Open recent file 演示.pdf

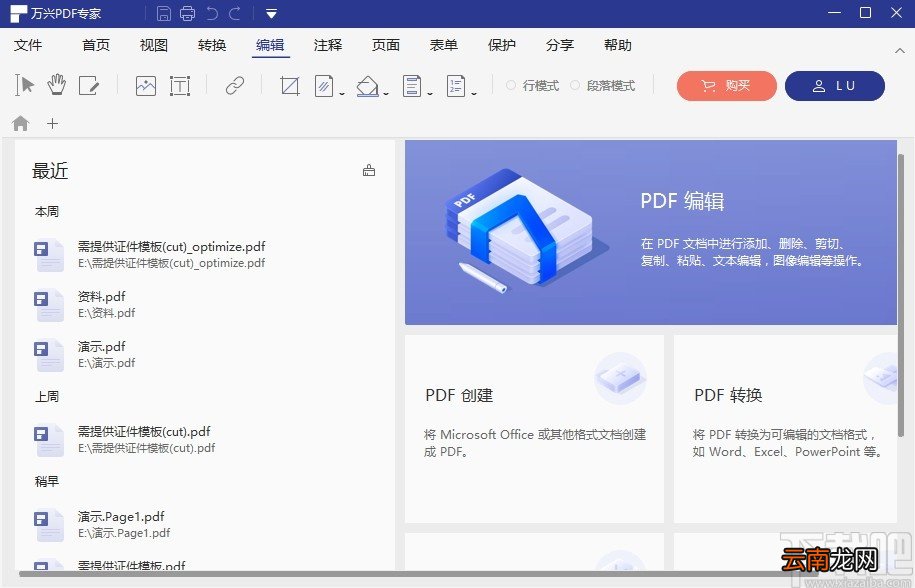coord(204,355)
